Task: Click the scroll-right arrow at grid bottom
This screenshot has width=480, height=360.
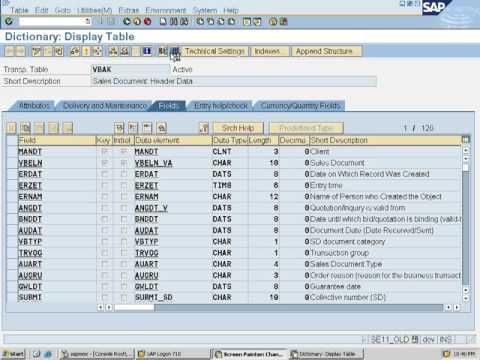Action: 457,307
